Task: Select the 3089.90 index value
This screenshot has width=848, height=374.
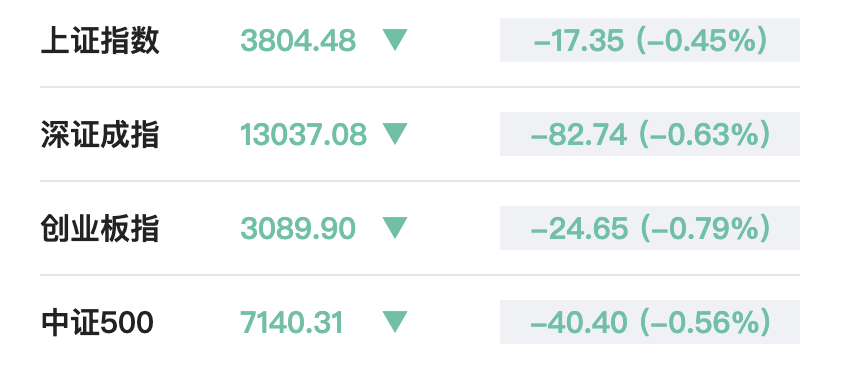Action: 298,229
